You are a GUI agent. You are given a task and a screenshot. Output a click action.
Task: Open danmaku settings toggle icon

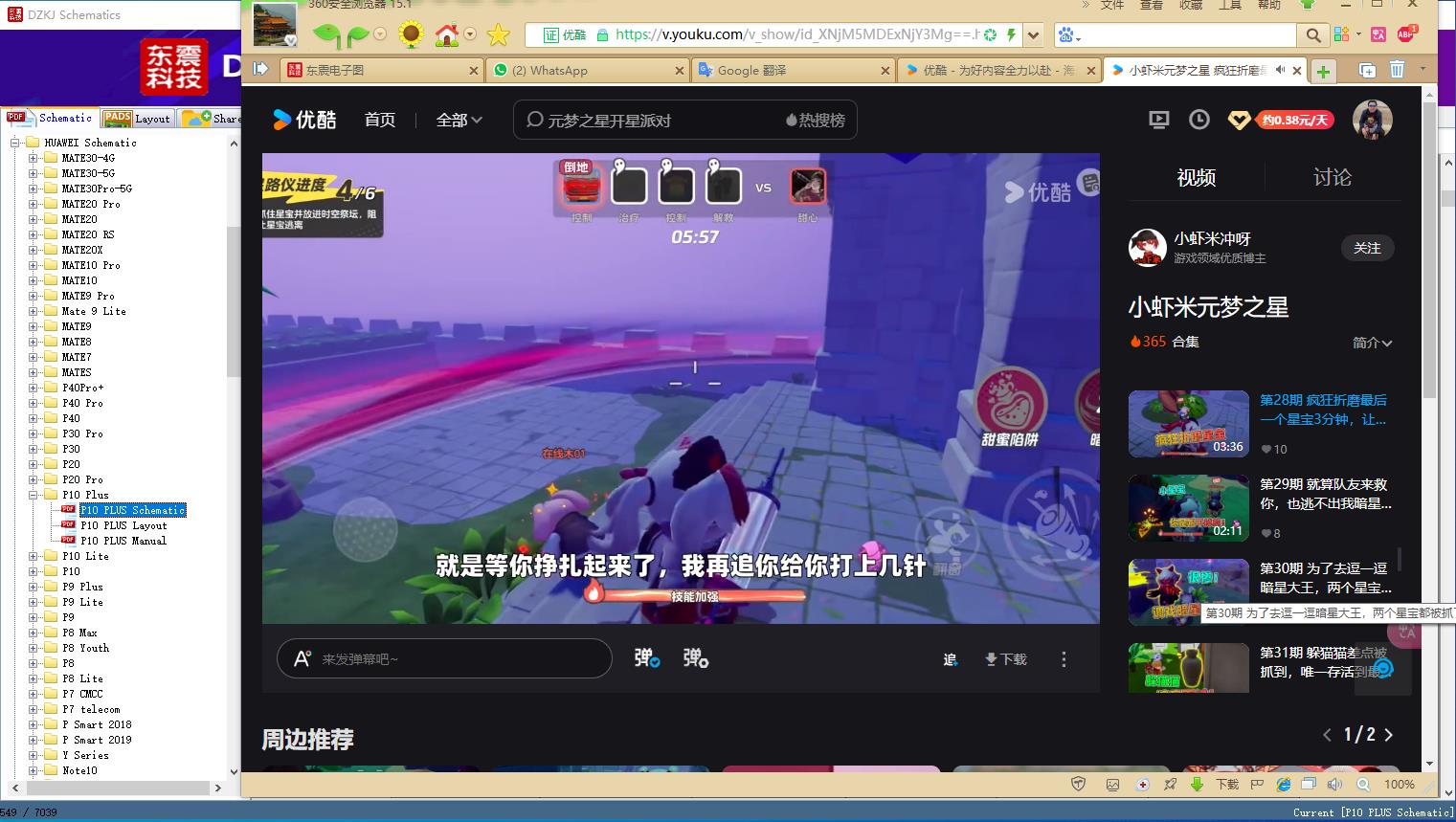(x=695, y=658)
